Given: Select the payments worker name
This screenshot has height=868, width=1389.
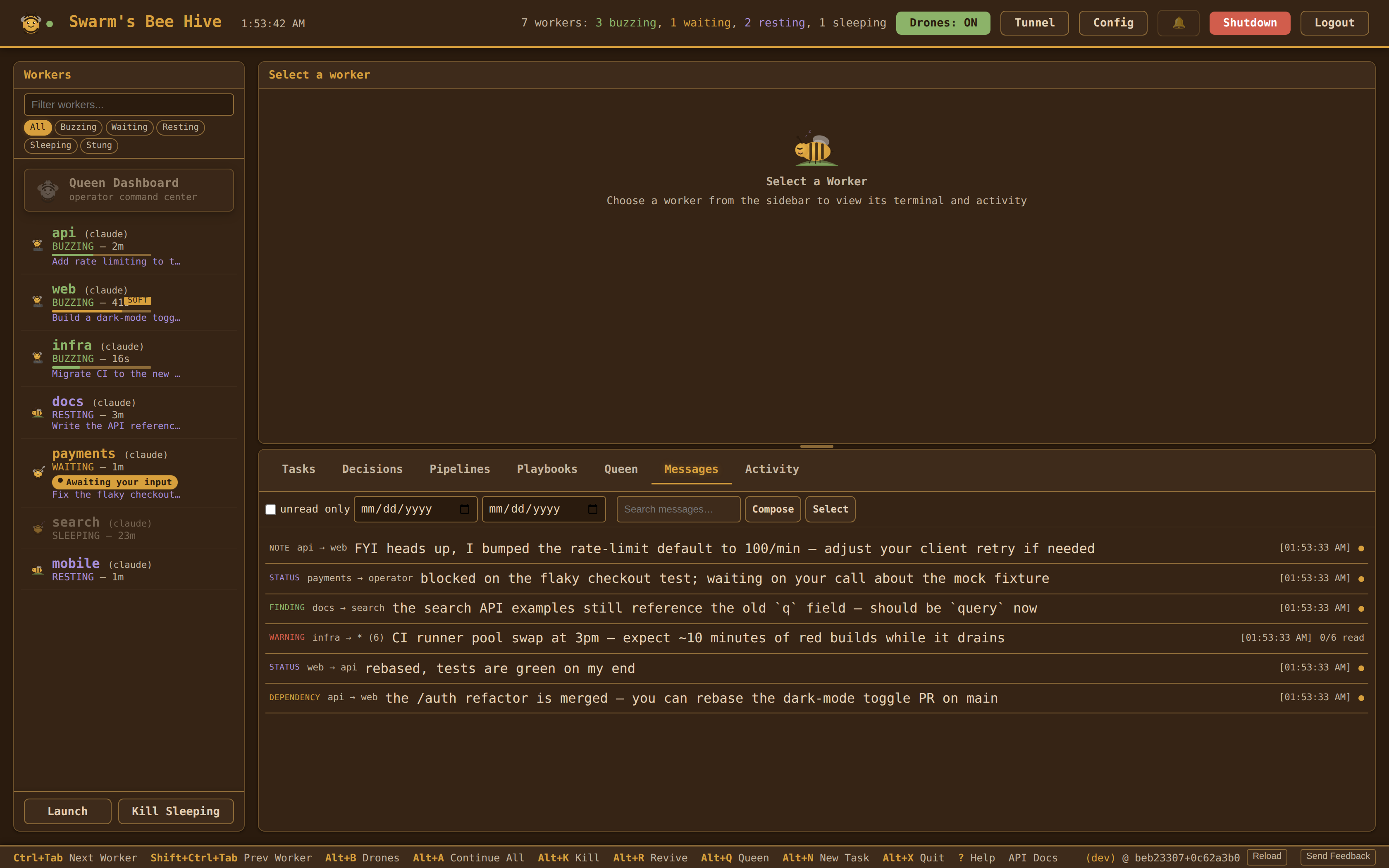Looking at the screenshot, I should point(84,453).
